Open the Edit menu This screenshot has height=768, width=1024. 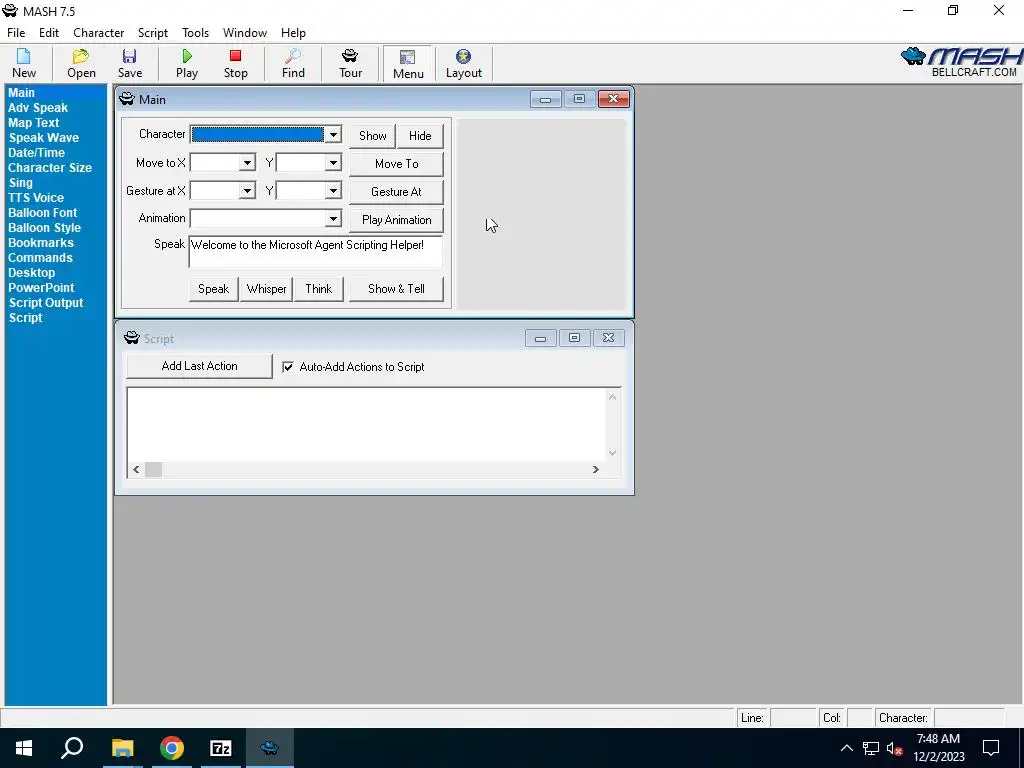49,33
